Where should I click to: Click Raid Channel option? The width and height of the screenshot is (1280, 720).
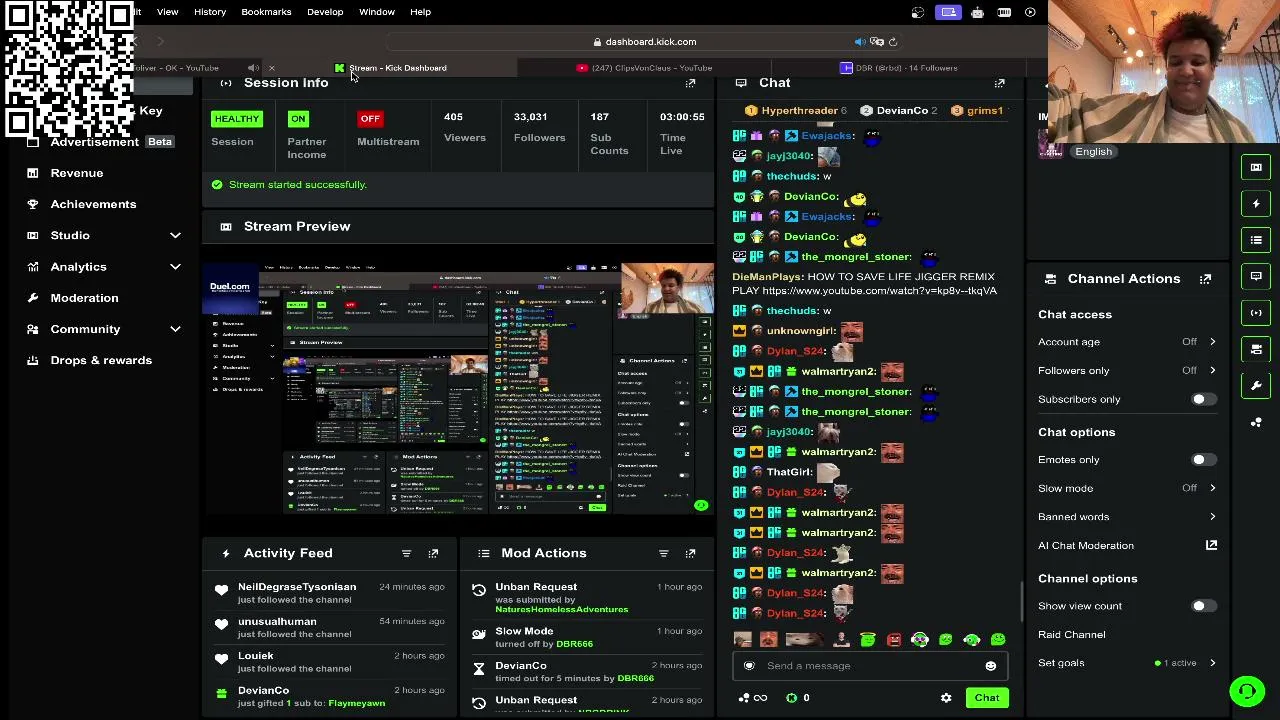point(1072,635)
